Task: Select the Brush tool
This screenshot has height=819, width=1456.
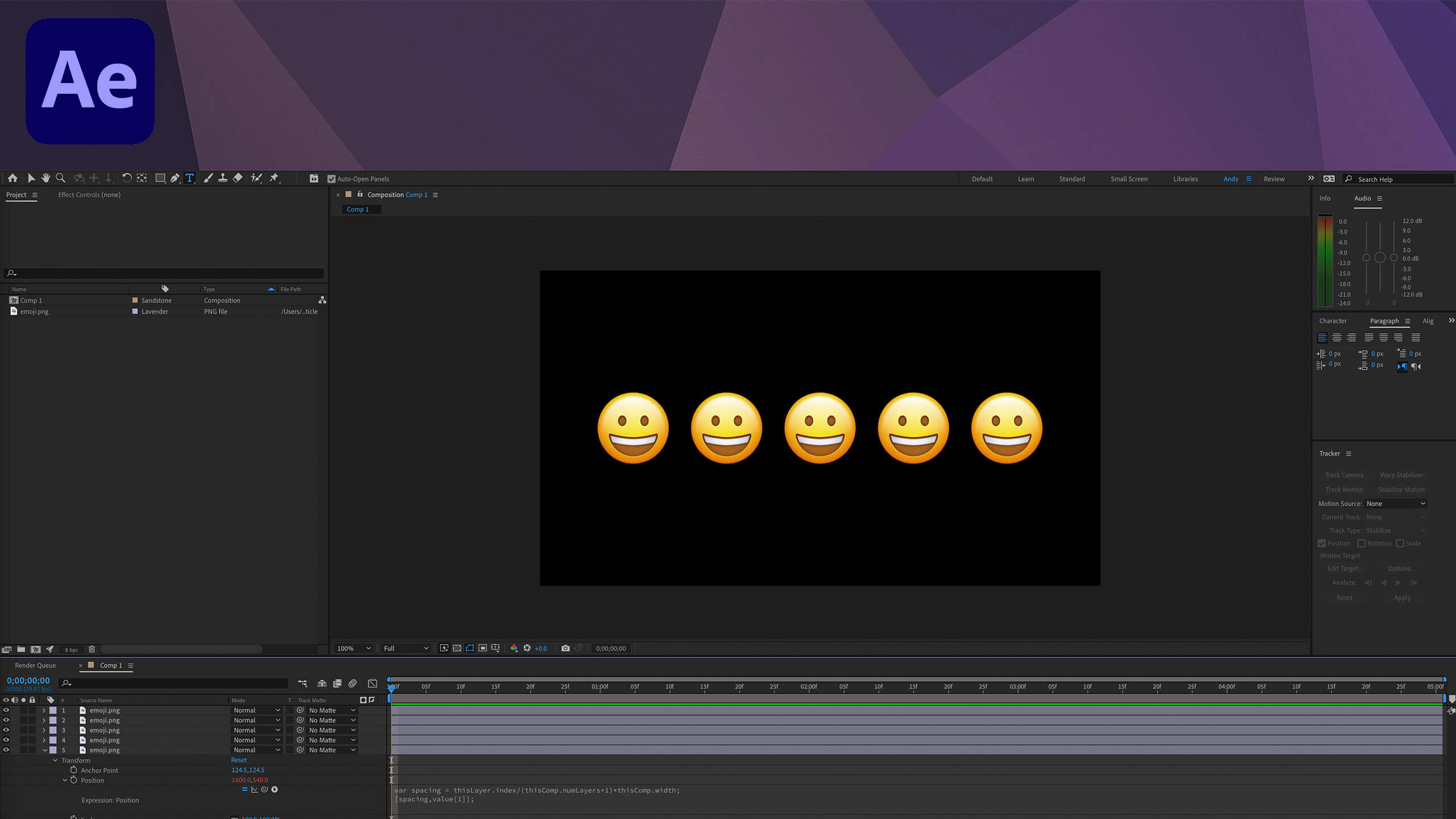Action: [x=208, y=178]
